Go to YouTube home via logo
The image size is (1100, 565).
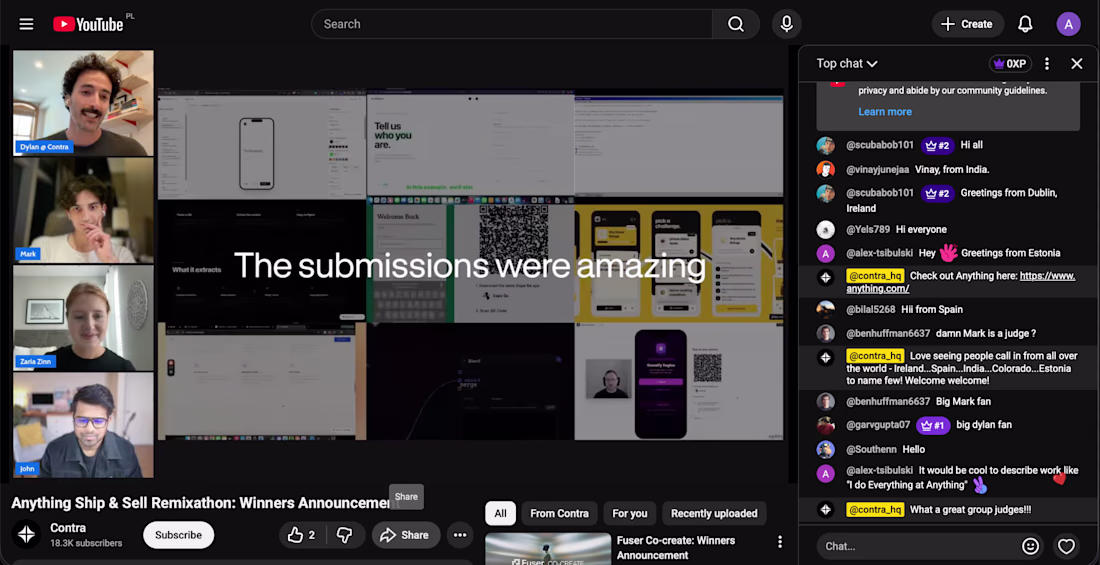(89, 24)
